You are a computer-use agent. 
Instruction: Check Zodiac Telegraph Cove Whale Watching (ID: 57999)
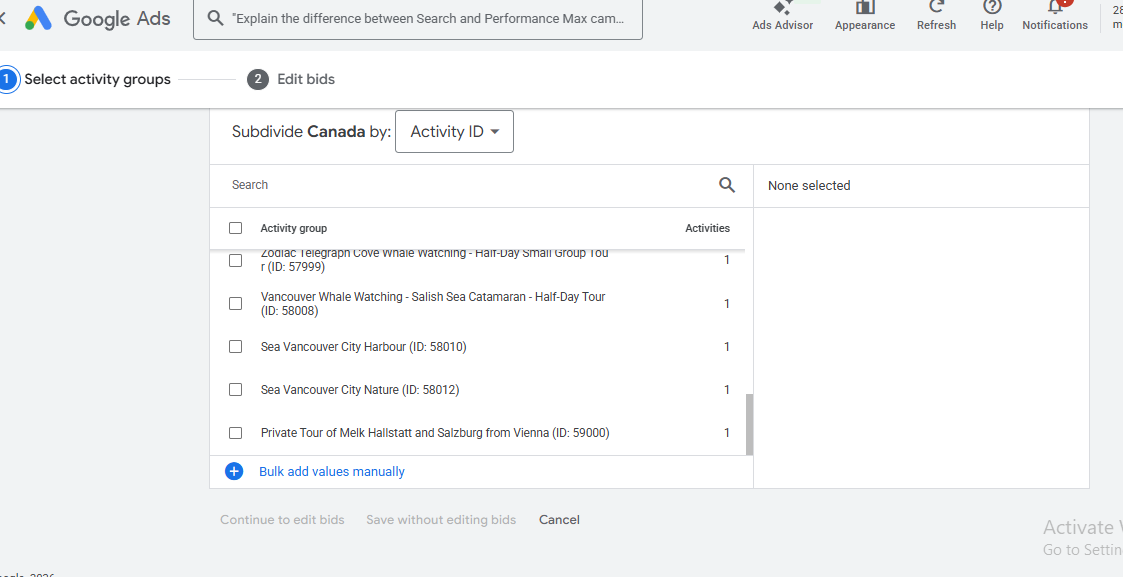point(236,261)
